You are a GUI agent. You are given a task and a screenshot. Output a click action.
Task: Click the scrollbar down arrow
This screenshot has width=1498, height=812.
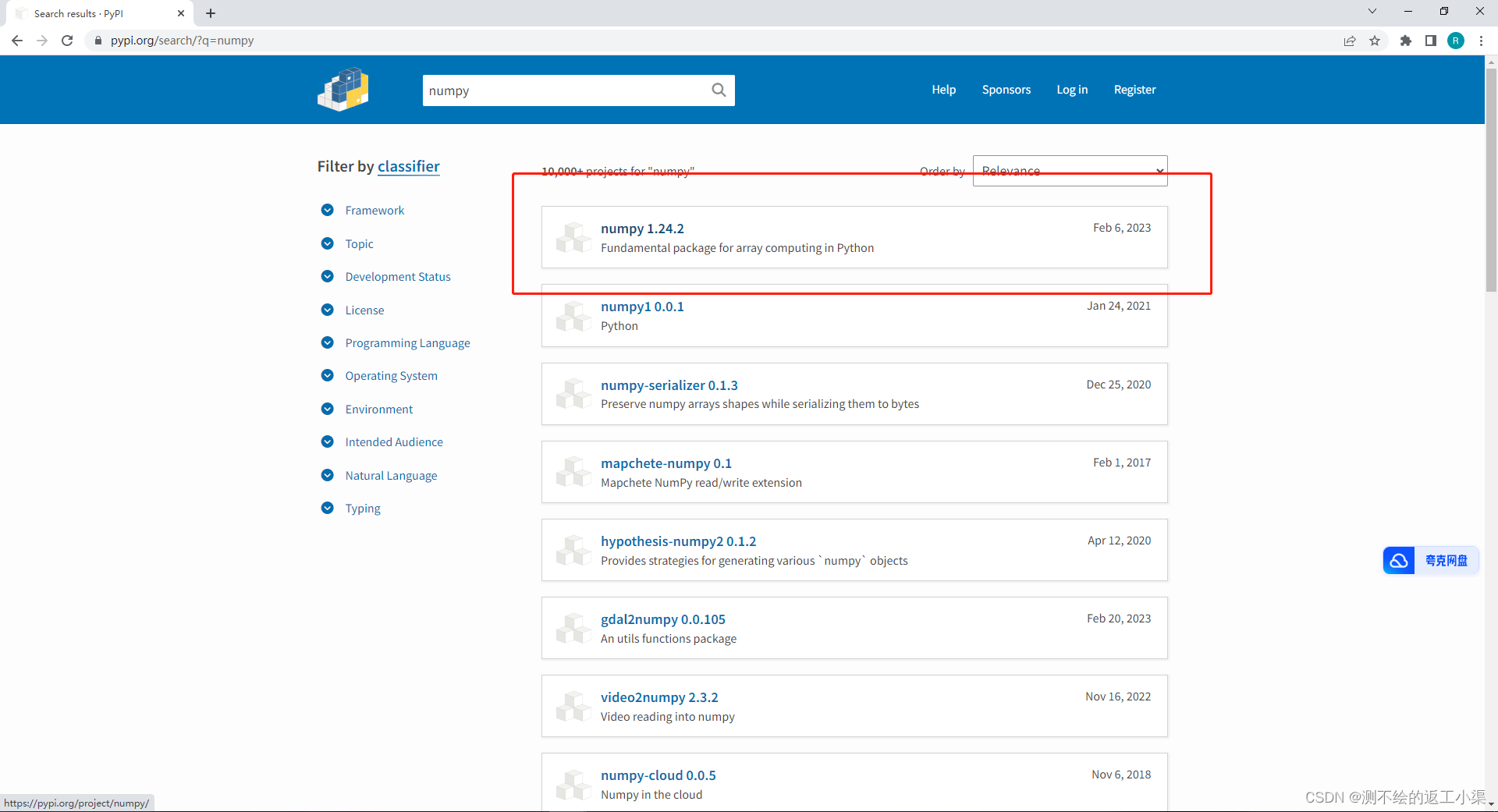point(1491,804)
